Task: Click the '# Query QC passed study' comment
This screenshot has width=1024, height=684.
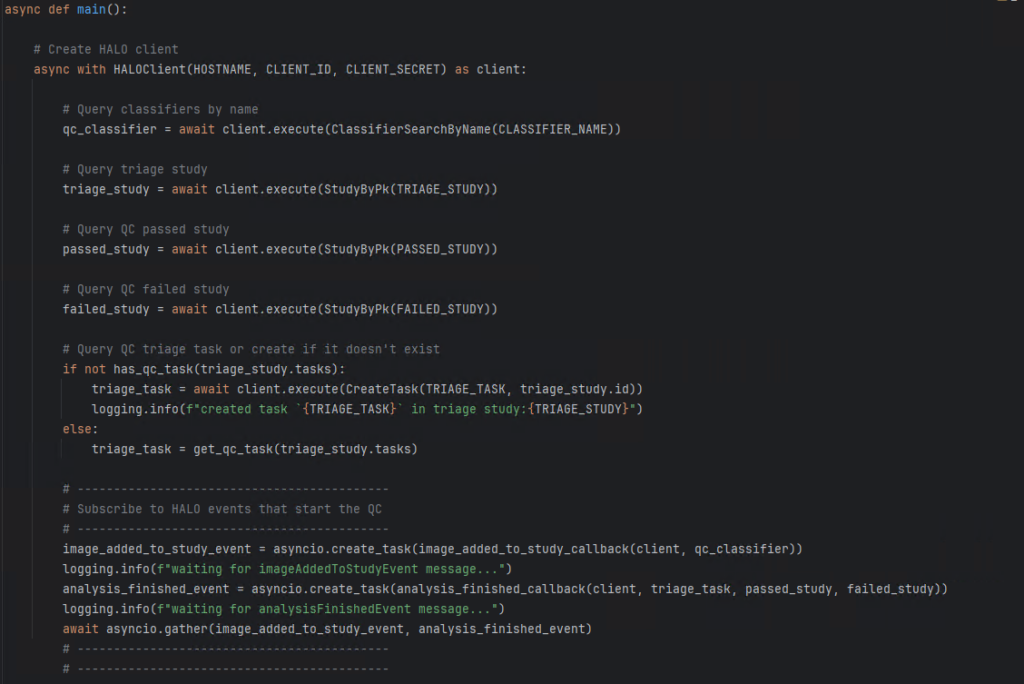Action: pyautogui.click(x=146, y=229)
